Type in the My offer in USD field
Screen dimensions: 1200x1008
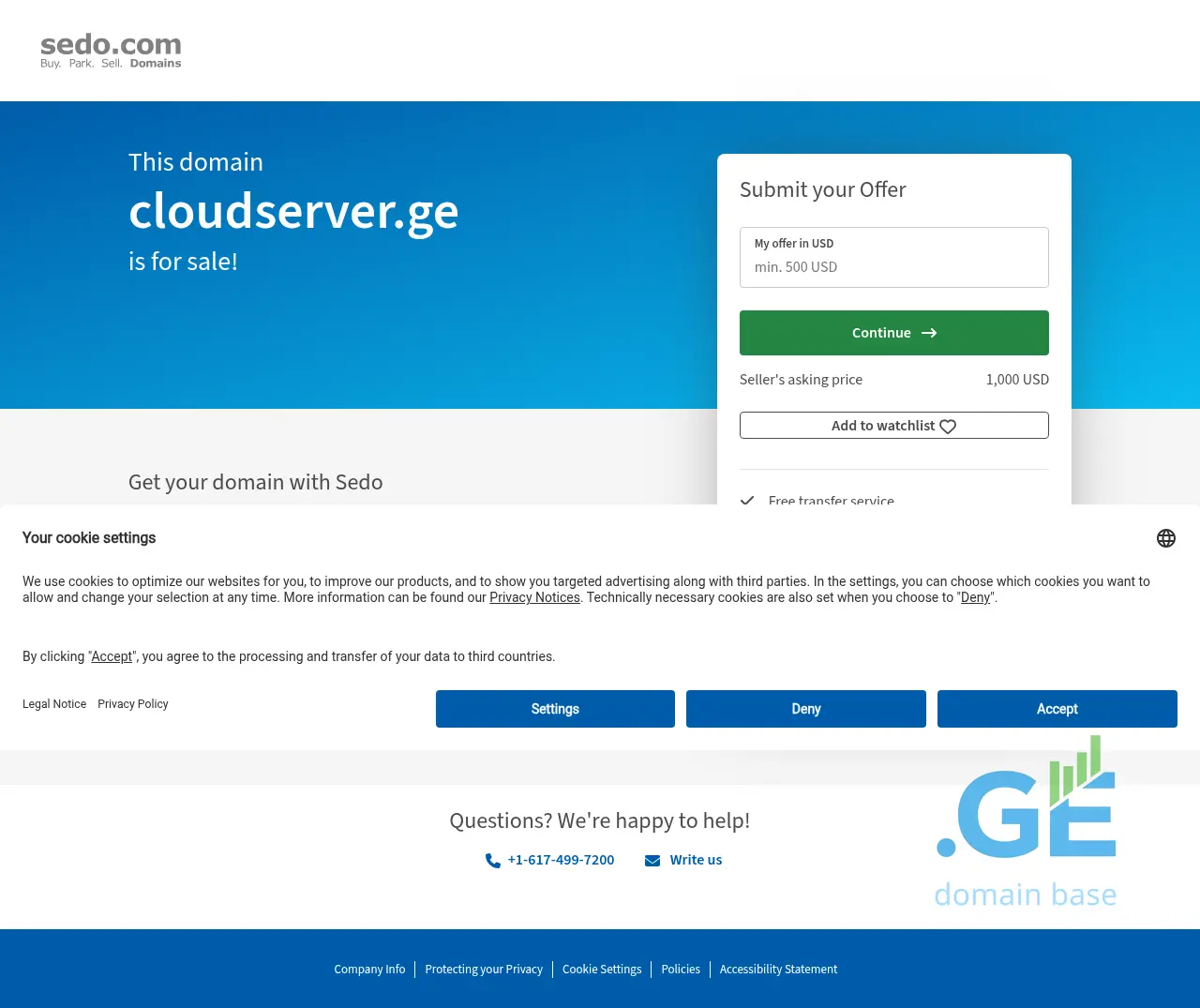point(893,266)
